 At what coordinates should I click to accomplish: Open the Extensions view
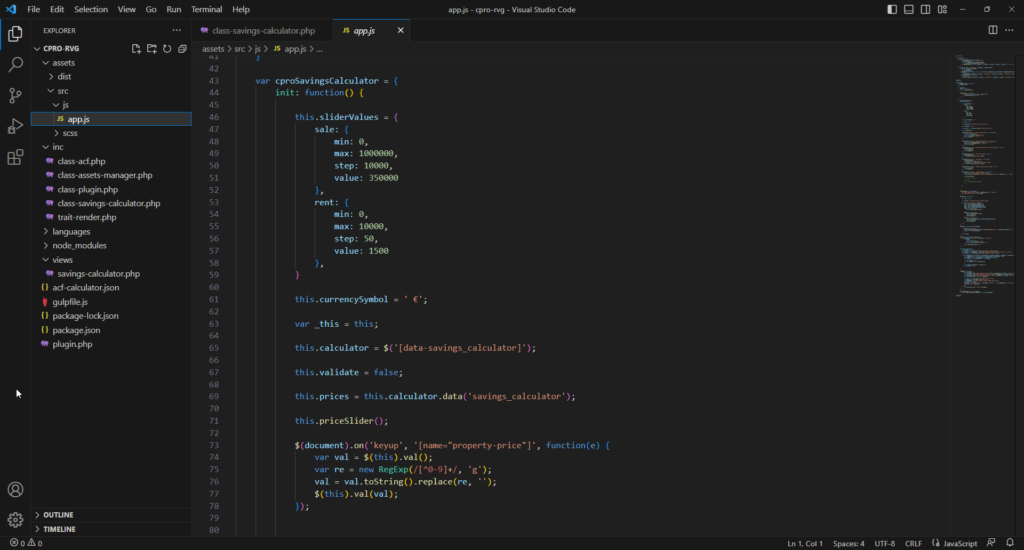coord(15,157)
